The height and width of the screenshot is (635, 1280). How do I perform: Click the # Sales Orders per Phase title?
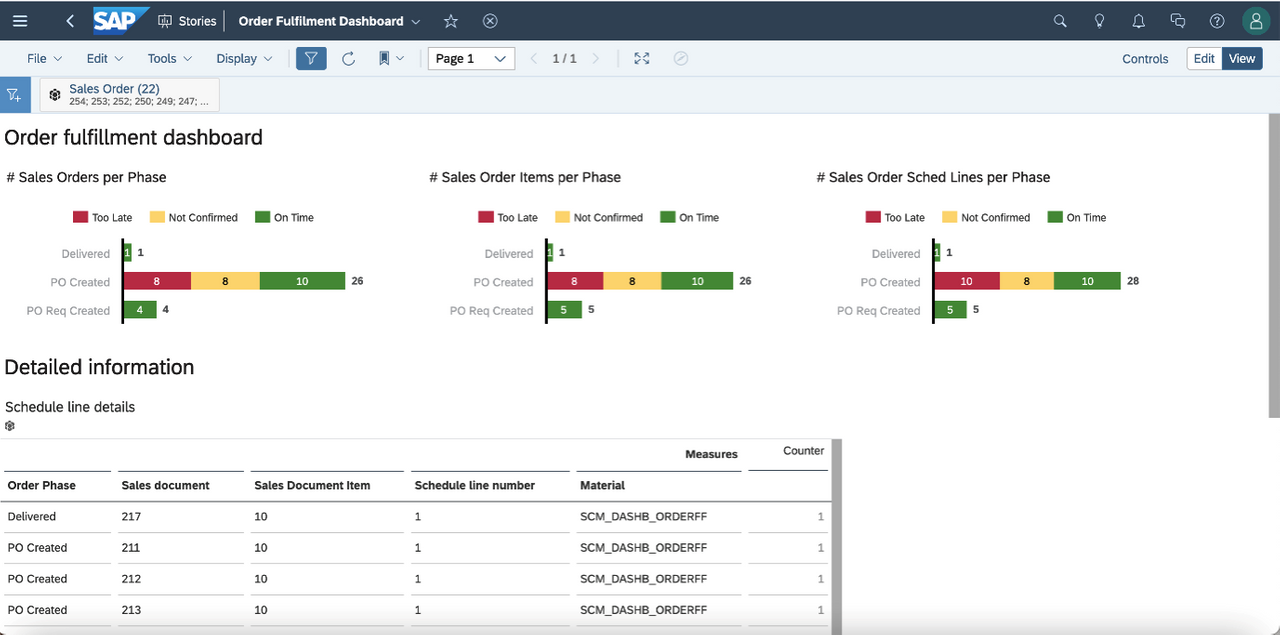pos(86,177)
